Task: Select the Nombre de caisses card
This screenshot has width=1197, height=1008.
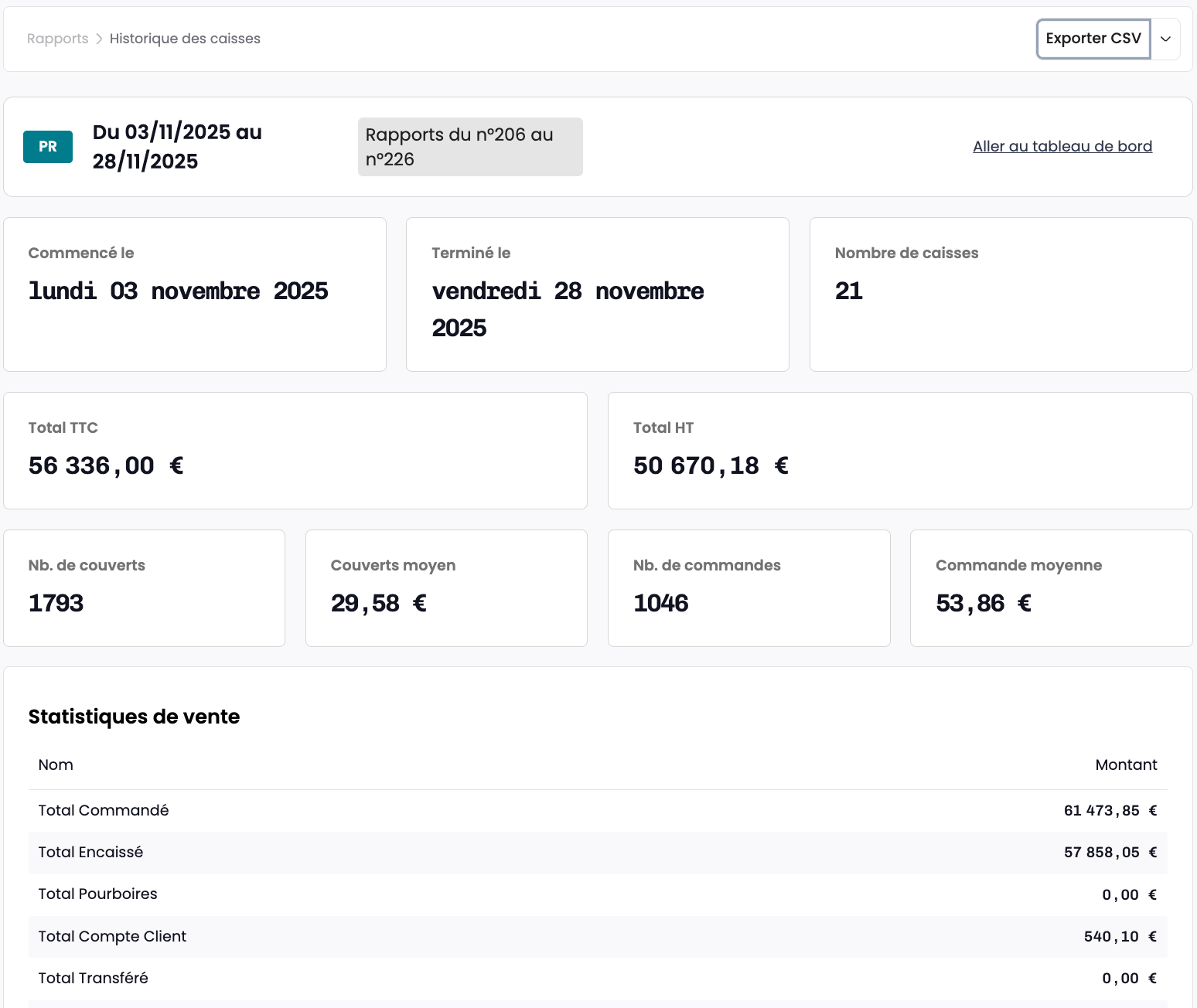Action: pyautogui.click(x=1001, y=295)
